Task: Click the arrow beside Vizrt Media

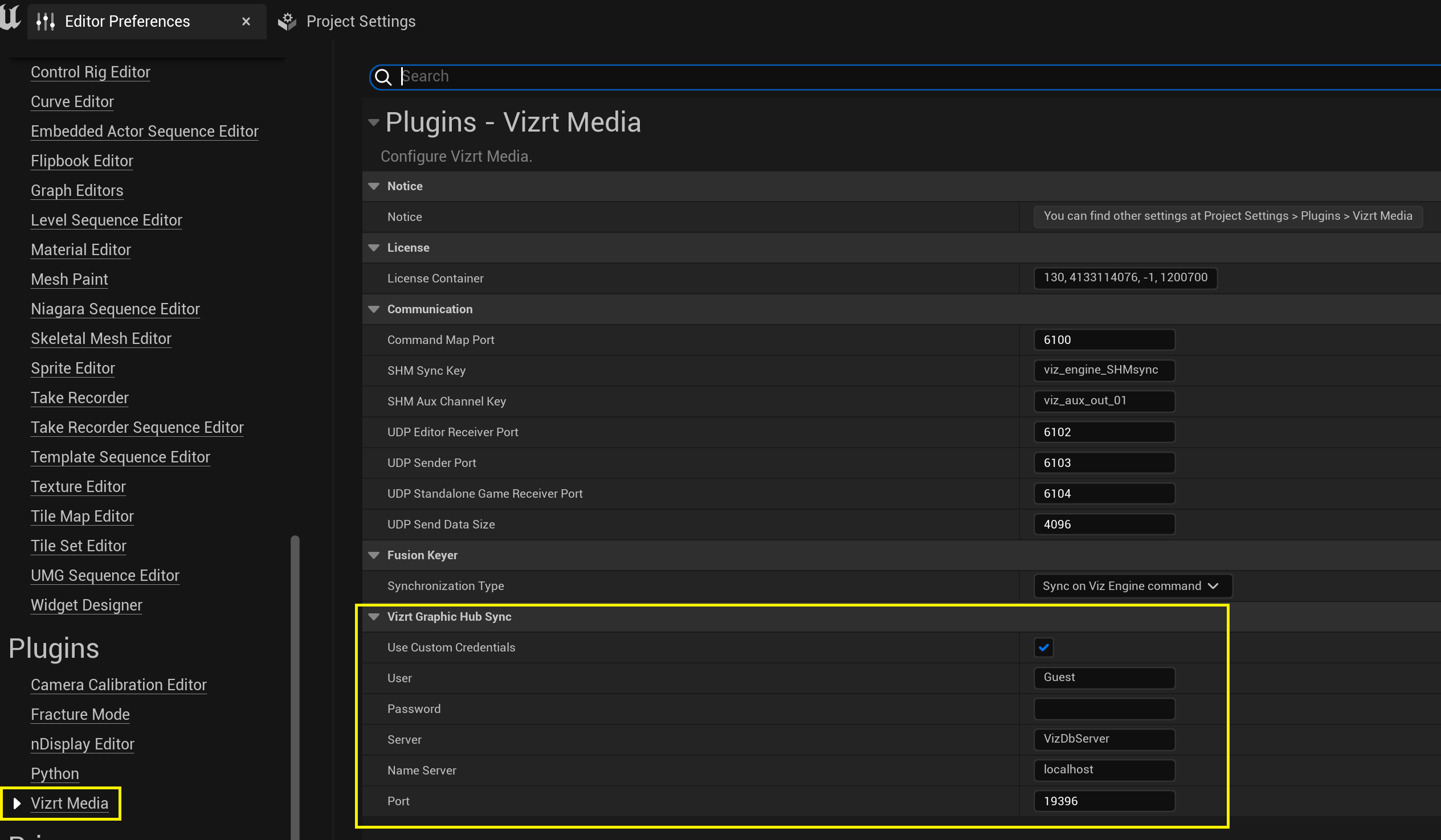Action: pyautogui.click(x=17, y=804)
